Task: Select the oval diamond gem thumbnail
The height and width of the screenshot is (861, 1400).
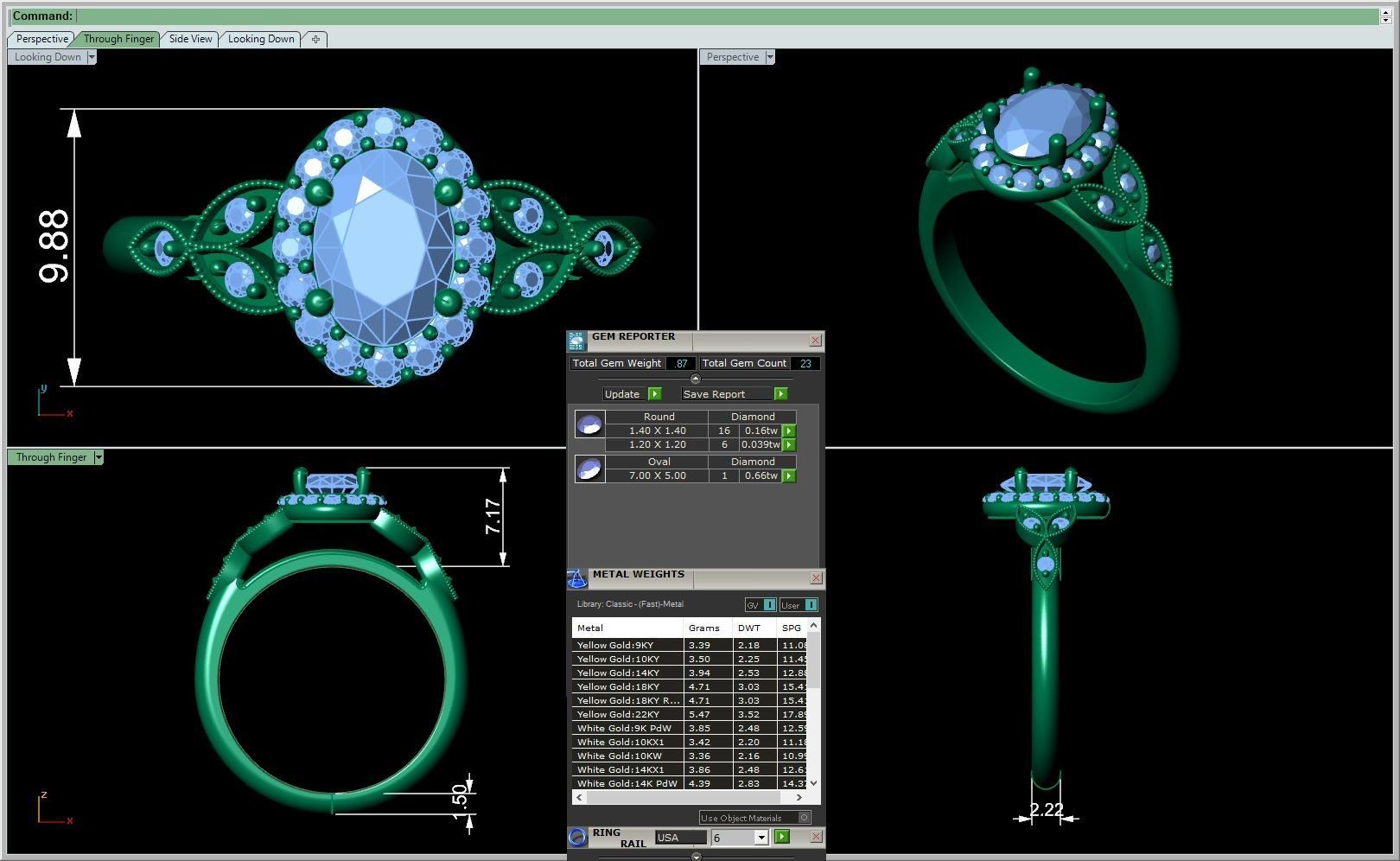Action: click(589, 469)
